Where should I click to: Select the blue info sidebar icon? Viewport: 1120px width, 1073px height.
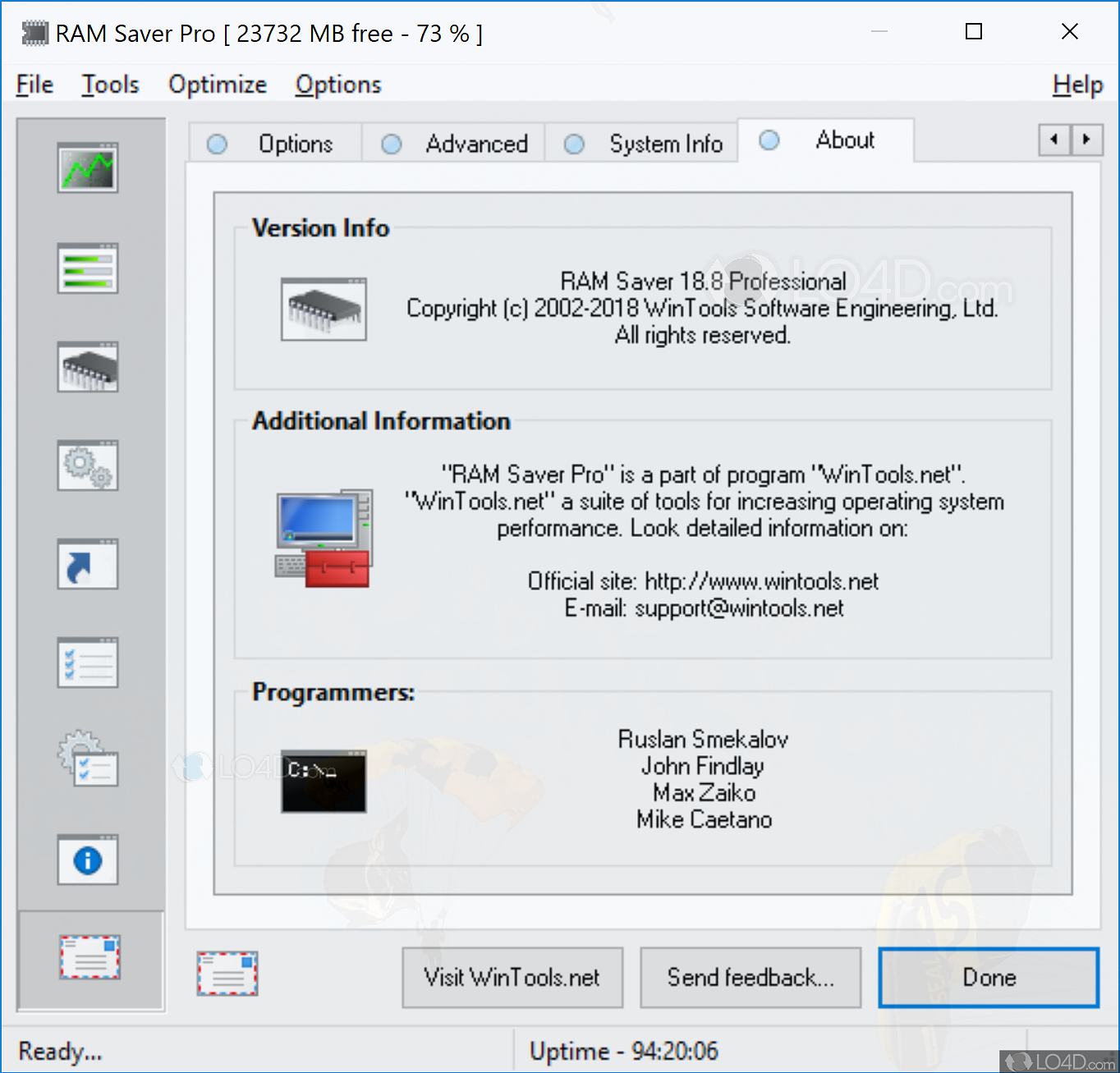click(88, 860)
